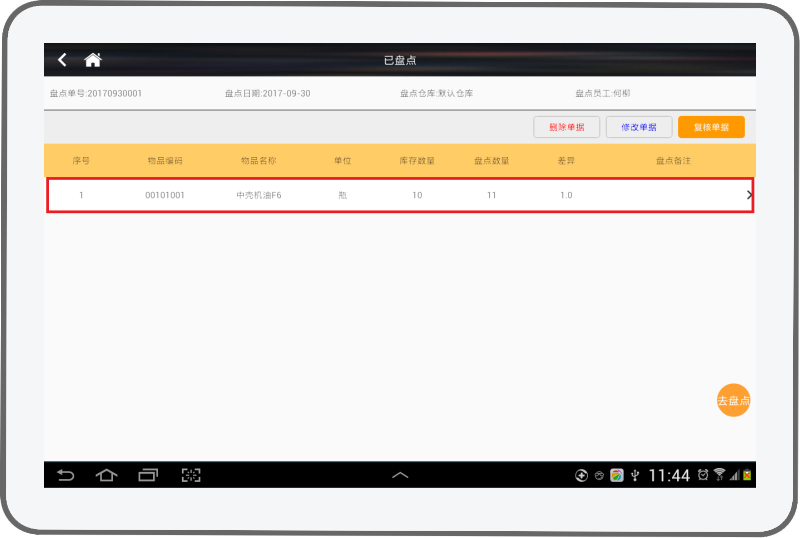The height and width of the screenshot is (538, 800).
Task: Click the 修改单据 button
Action: point(639,127)
